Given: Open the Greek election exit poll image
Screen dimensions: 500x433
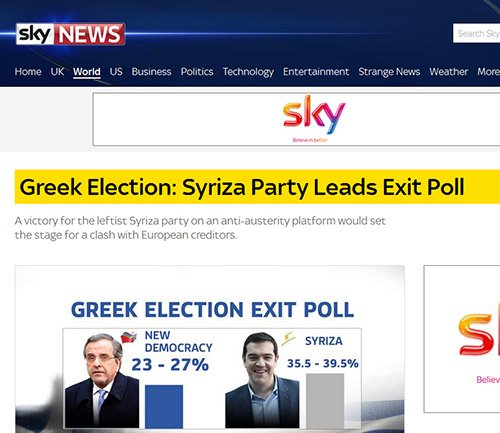Looking at the screenshot, I should tap(210, 349).
